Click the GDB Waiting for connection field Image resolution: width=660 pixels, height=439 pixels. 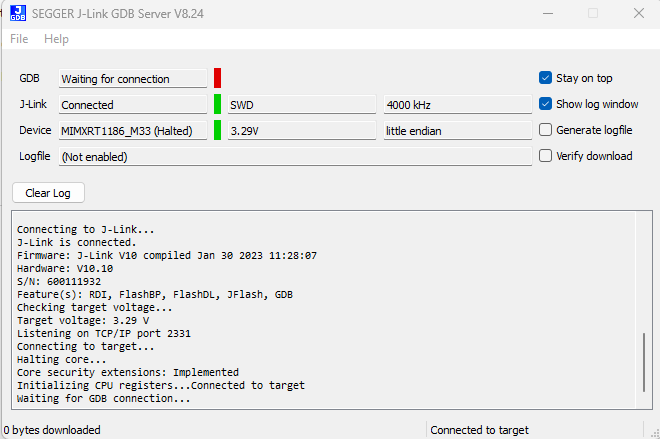point(132,79)
